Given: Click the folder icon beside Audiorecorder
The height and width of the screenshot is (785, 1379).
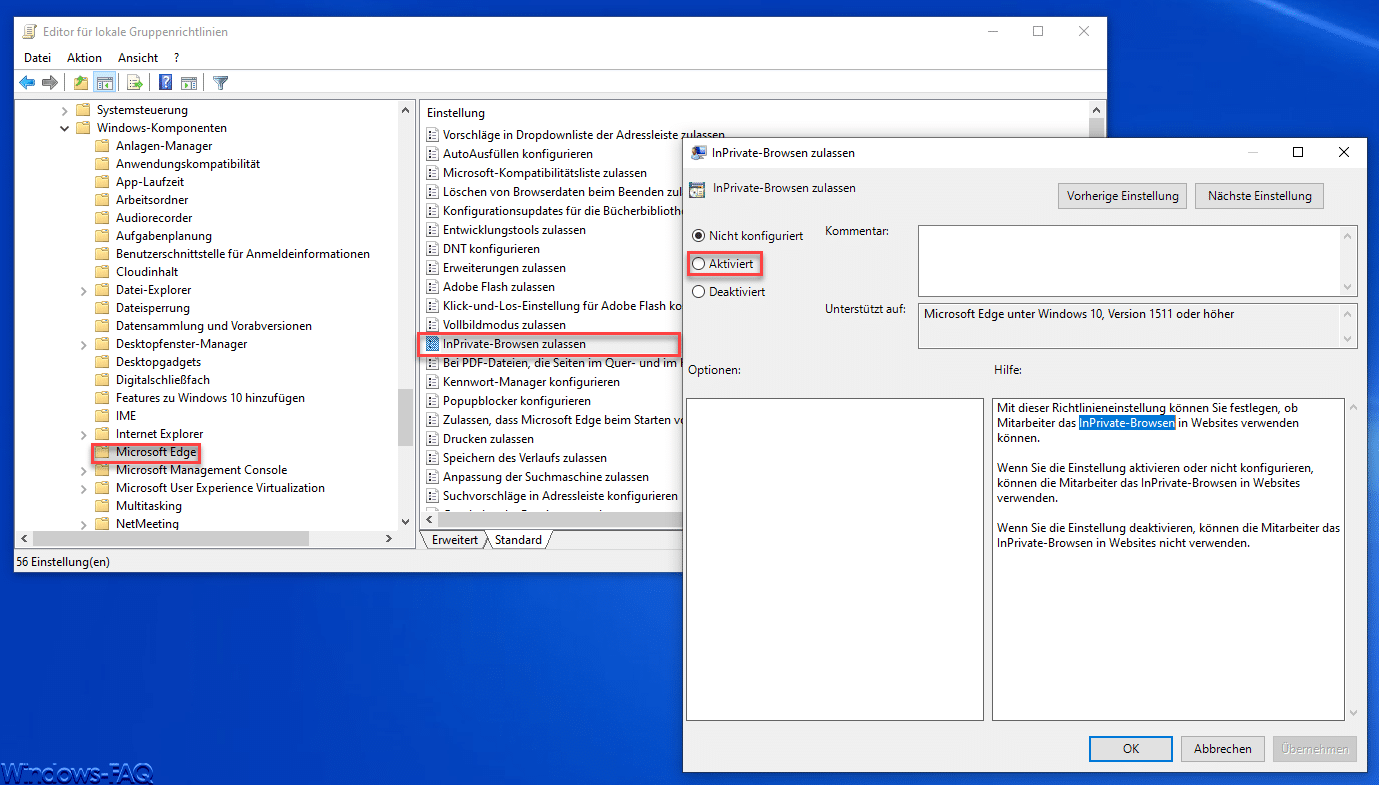Looking at the screenshot, I should pyautogui.click(x=101, y=218).
